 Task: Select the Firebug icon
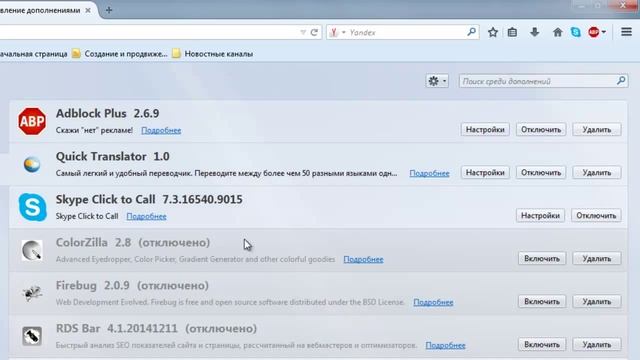32,293
